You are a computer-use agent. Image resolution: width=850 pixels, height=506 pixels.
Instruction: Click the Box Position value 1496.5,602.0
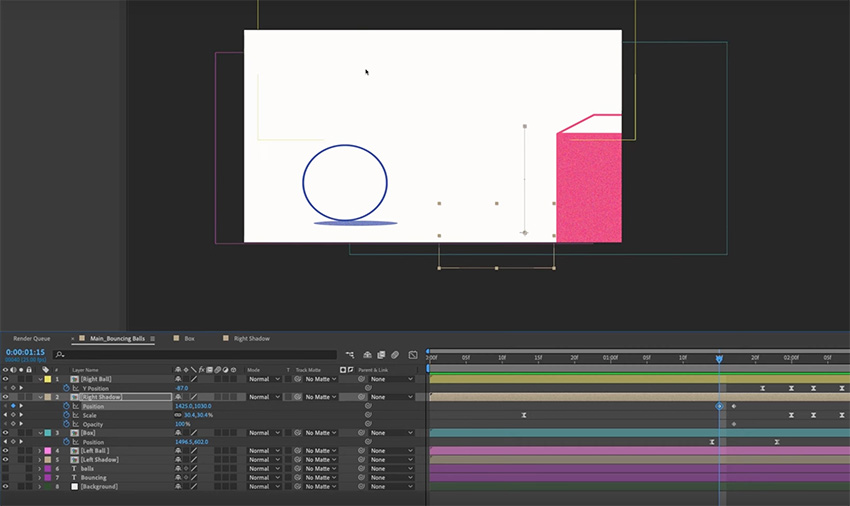tap(191, 442)
